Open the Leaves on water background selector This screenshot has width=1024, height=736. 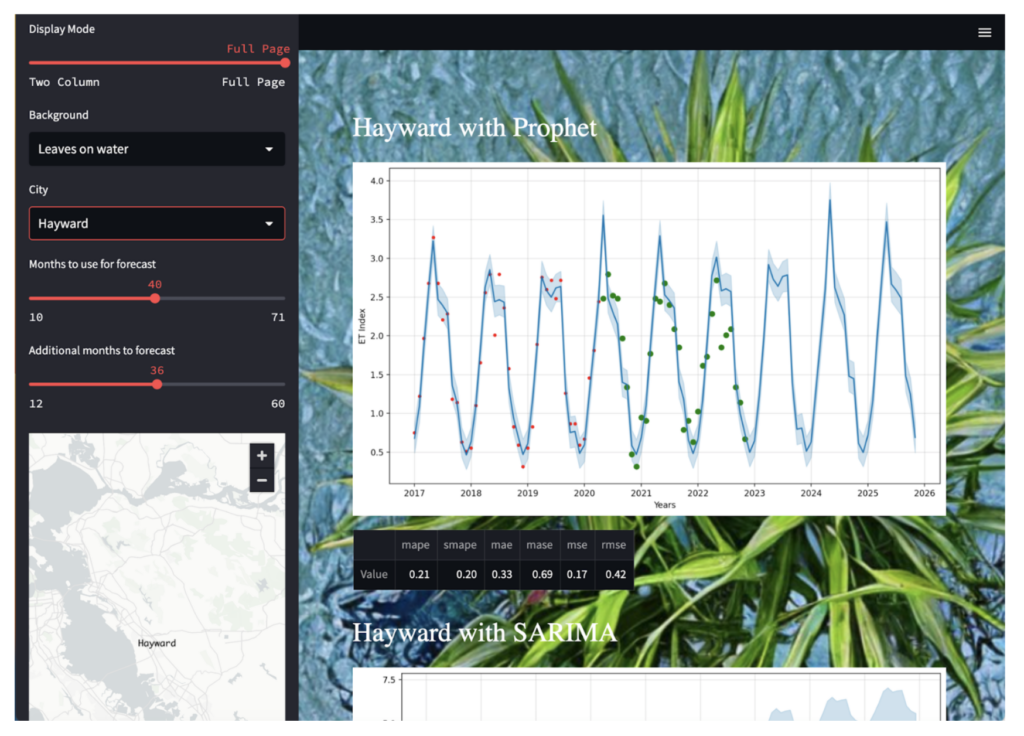coord(157,149)
